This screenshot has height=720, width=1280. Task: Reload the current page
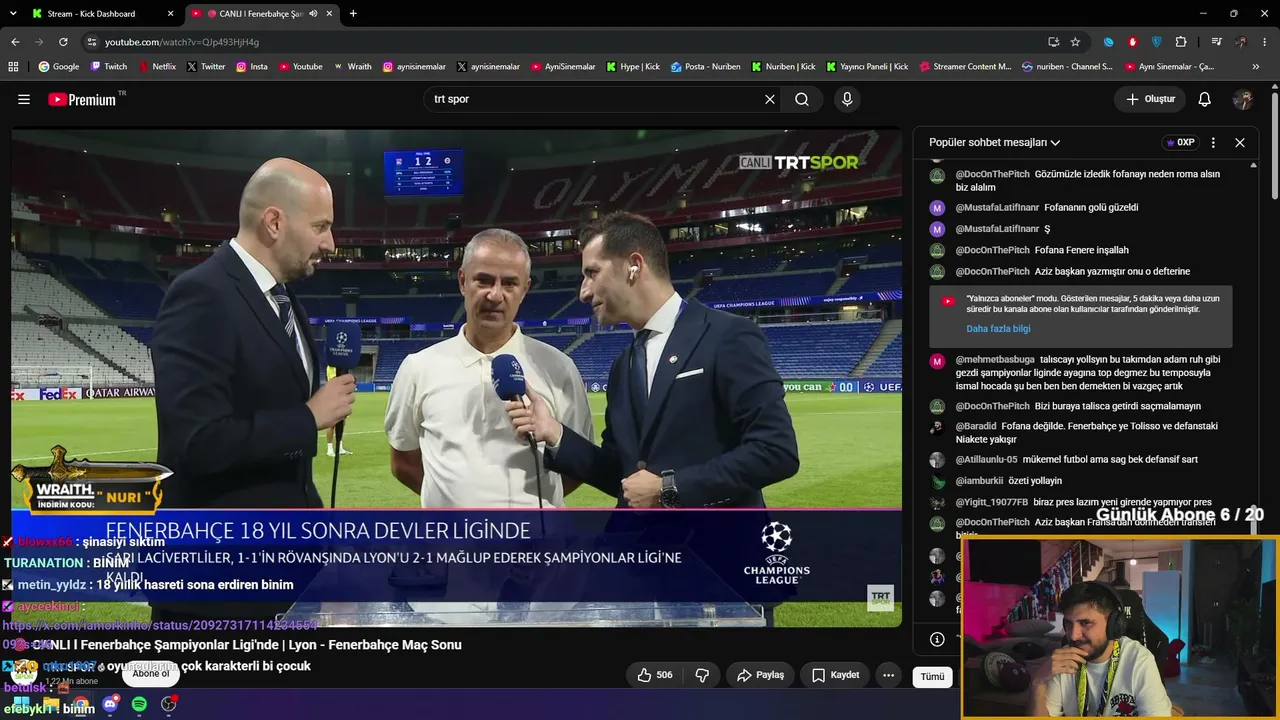pos(63,42)
